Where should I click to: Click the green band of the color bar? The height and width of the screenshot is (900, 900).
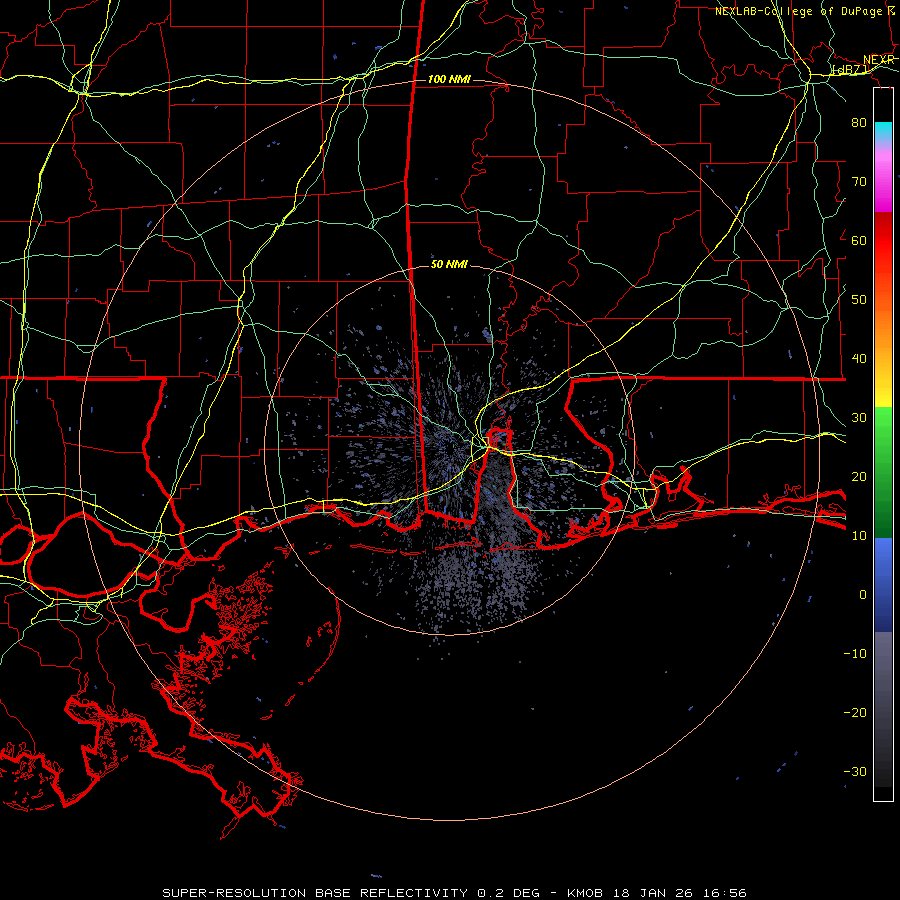[883, 472]
